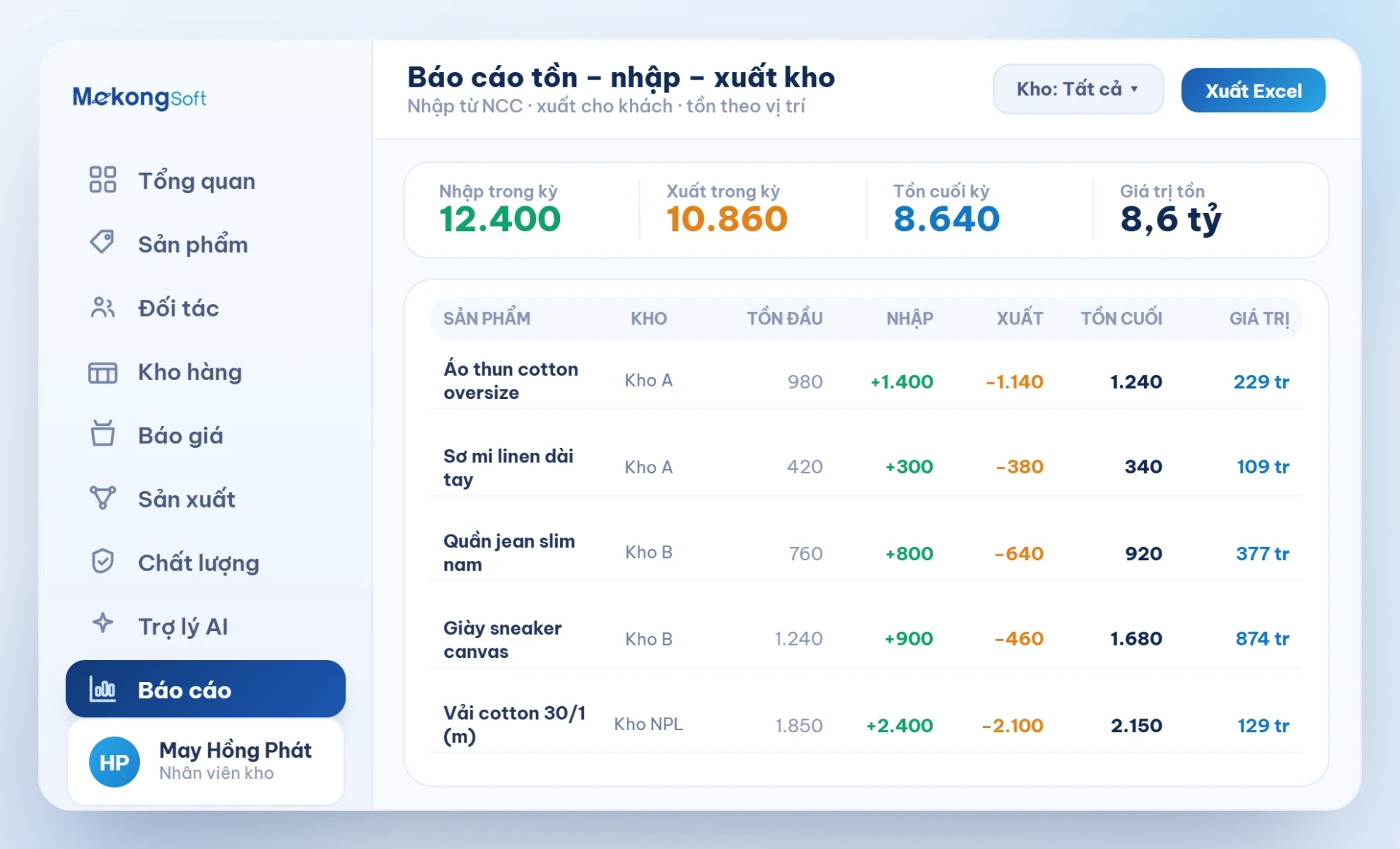This screenshot has height=849, width=1400.
Task: Click the TỒN ĐẦU column header
Action: point(785,318)
